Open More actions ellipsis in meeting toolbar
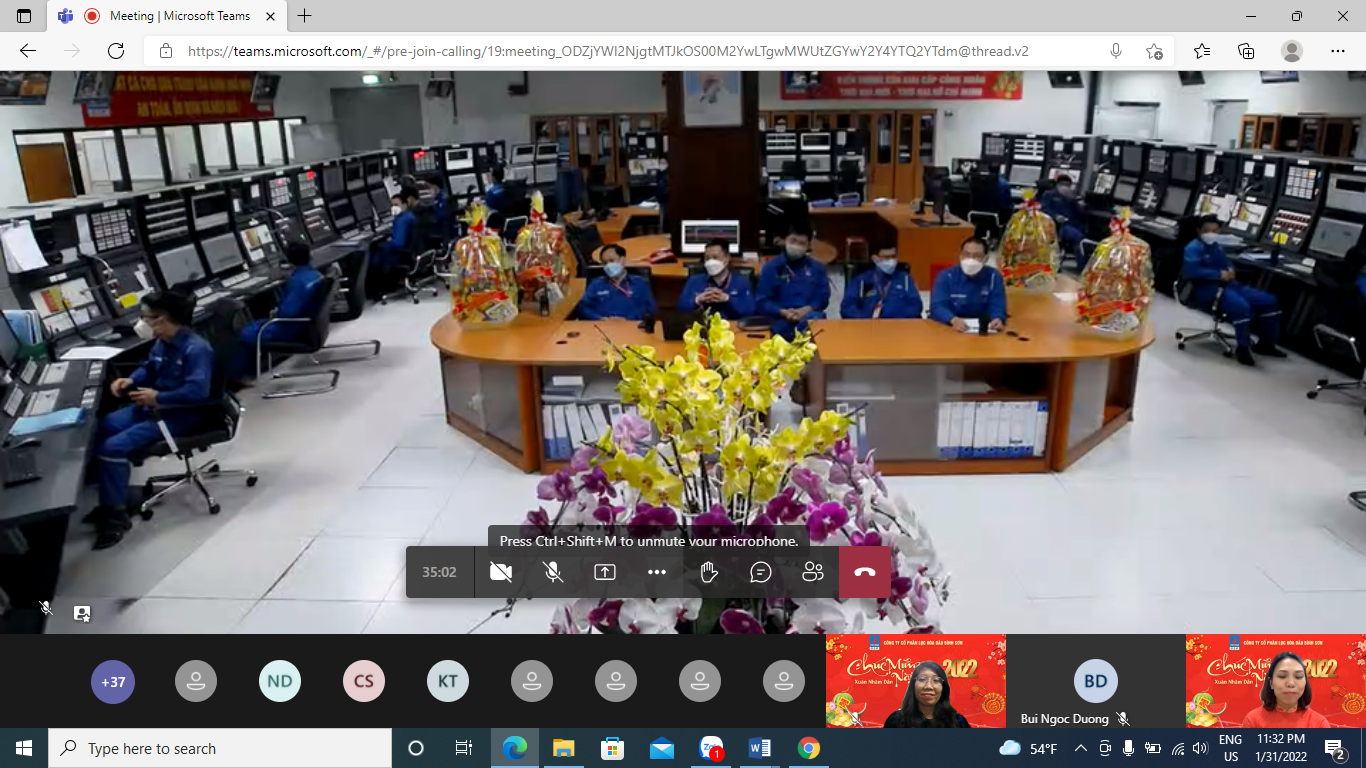1366x768 pixels. click(x=657, y=572)
